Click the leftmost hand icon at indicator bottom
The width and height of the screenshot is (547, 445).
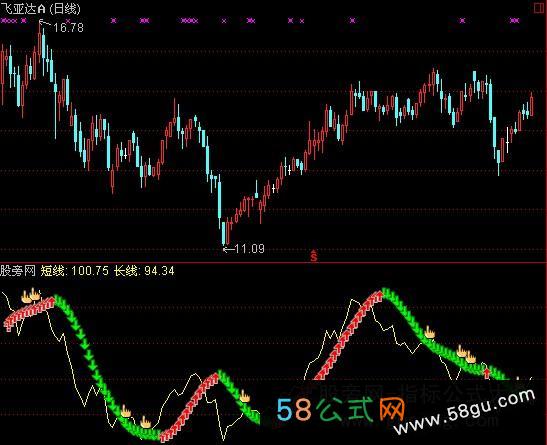[x=126, y=412]
